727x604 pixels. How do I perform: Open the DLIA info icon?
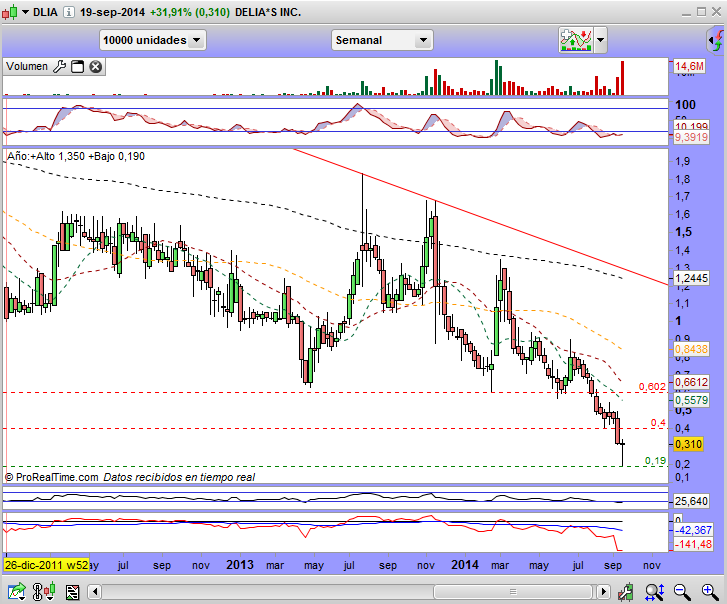tap(69, 12)
